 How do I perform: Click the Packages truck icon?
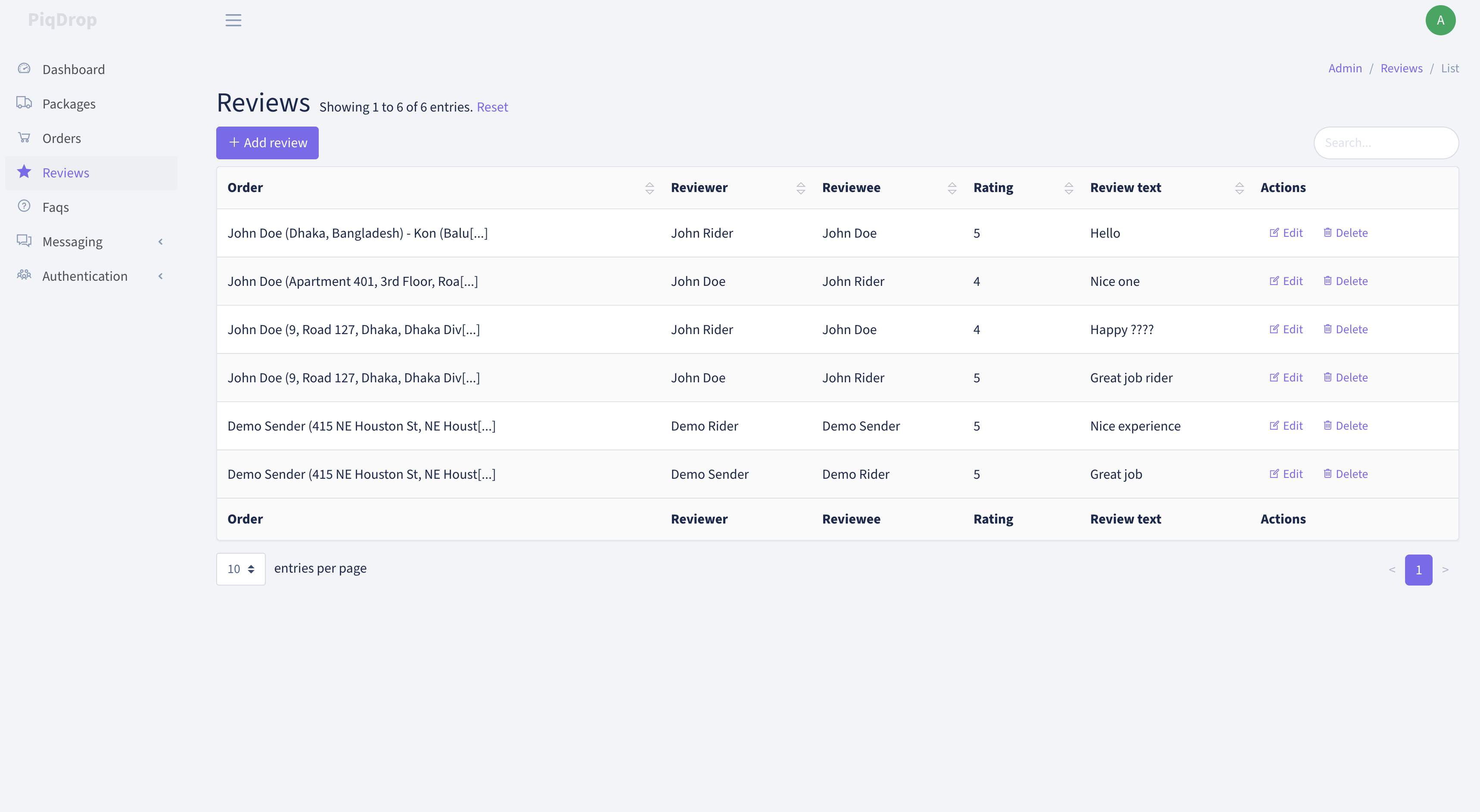pos(24,103)
